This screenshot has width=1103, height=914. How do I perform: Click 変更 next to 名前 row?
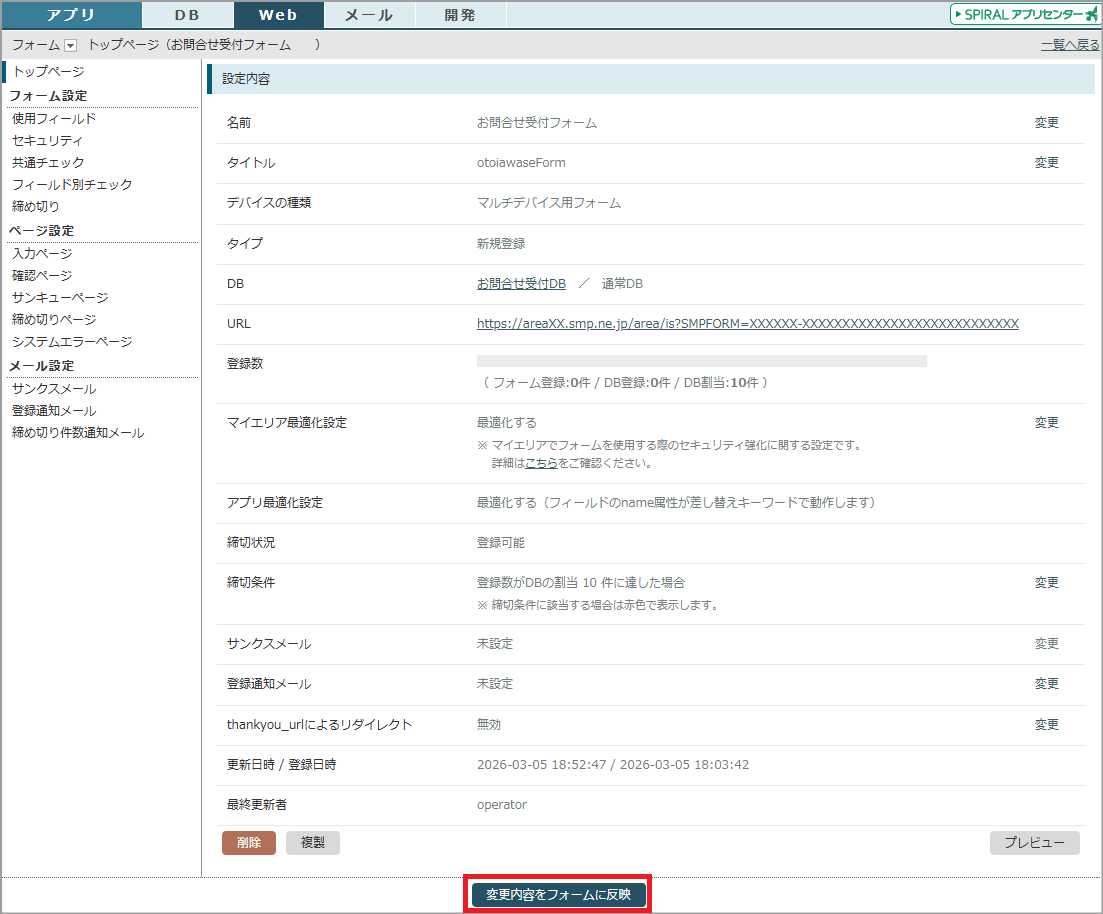click(1046, 123)
